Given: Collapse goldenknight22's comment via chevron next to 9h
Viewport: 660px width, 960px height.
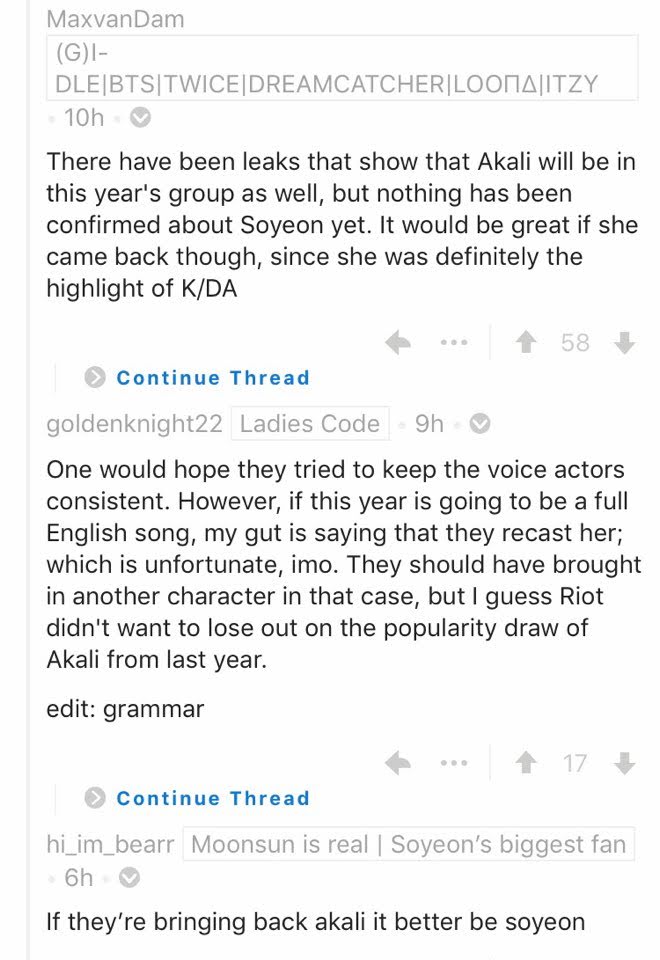Looking at the screenshot, I should 480,424.
